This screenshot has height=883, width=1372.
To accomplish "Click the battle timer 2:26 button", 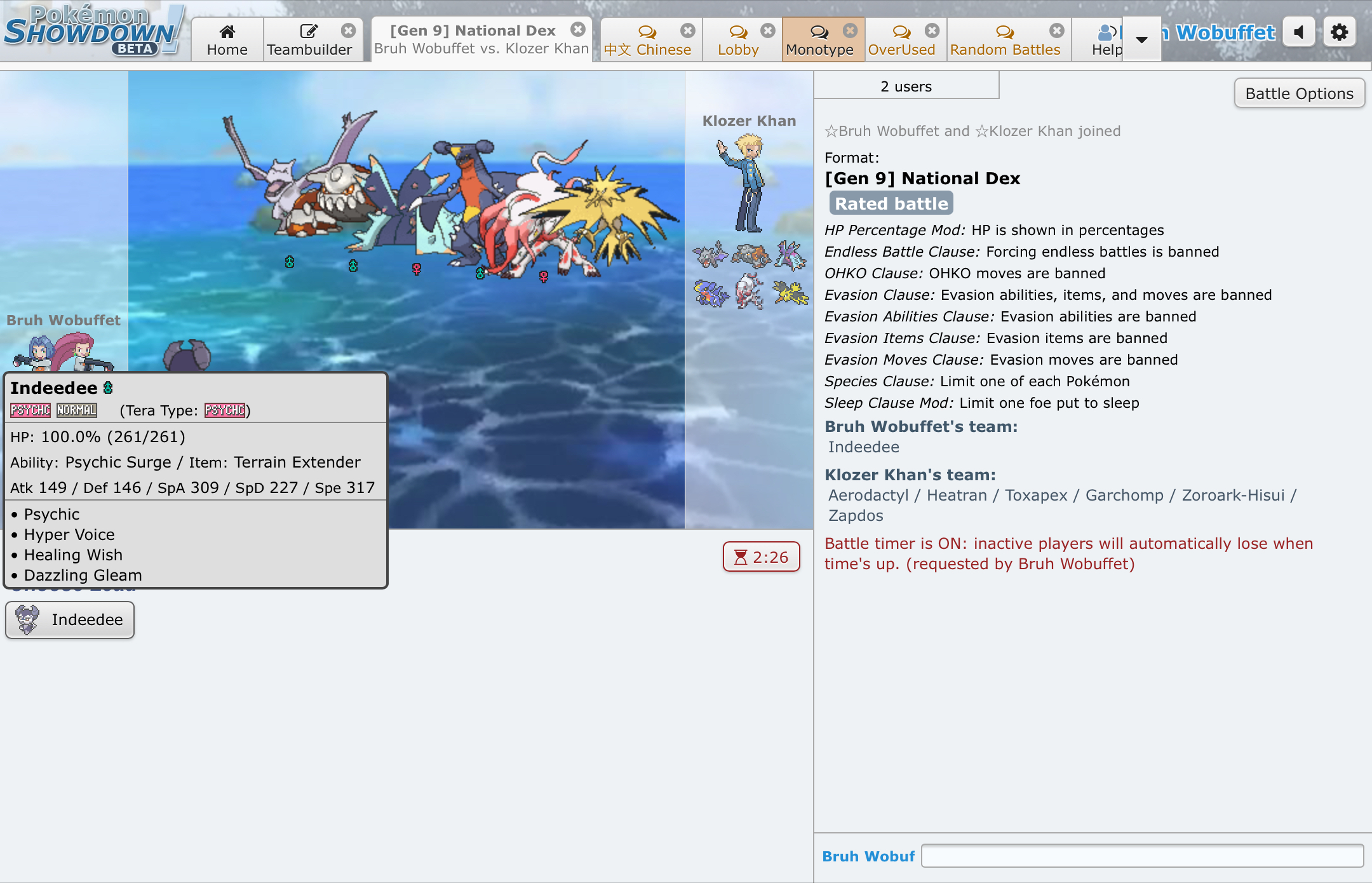I will point(761,557).
